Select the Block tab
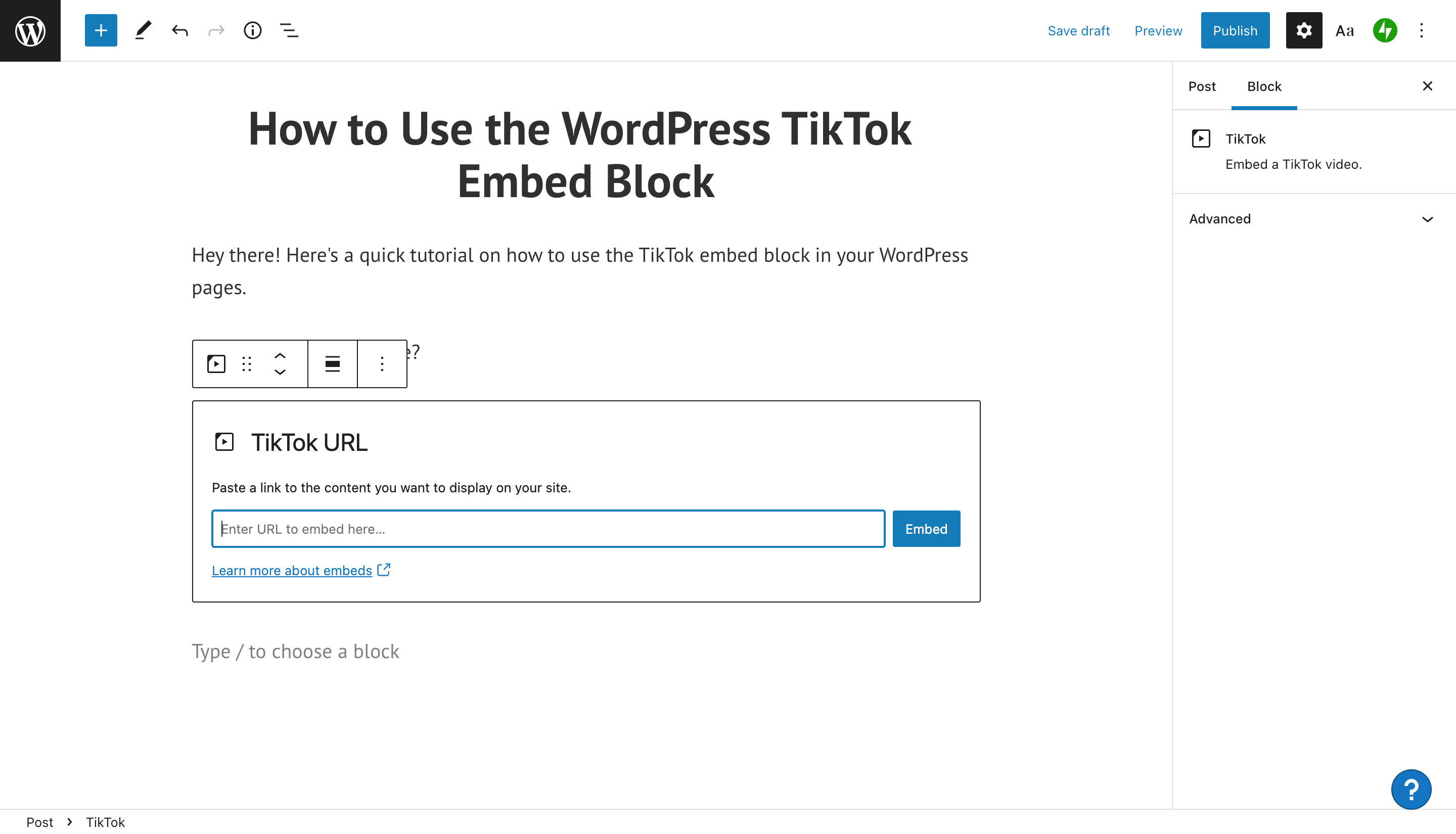The height and width of the screenshot is (834, 1456). [x=1264, y=86]
